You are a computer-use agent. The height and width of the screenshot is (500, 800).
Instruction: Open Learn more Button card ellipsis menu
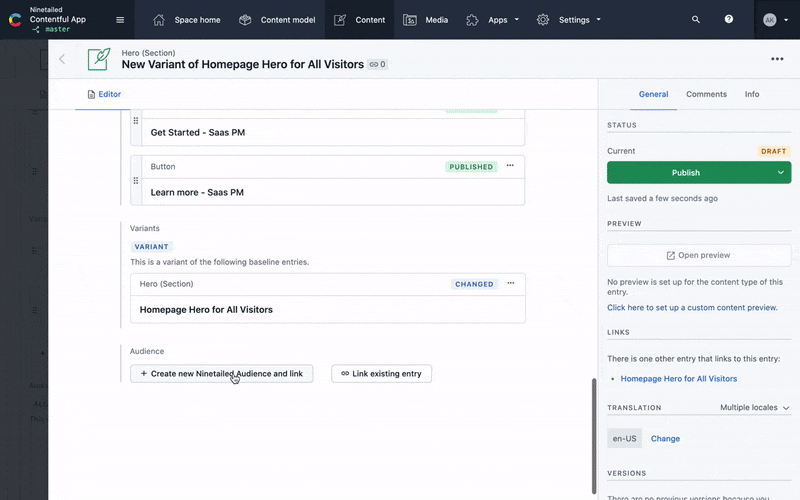510,166
